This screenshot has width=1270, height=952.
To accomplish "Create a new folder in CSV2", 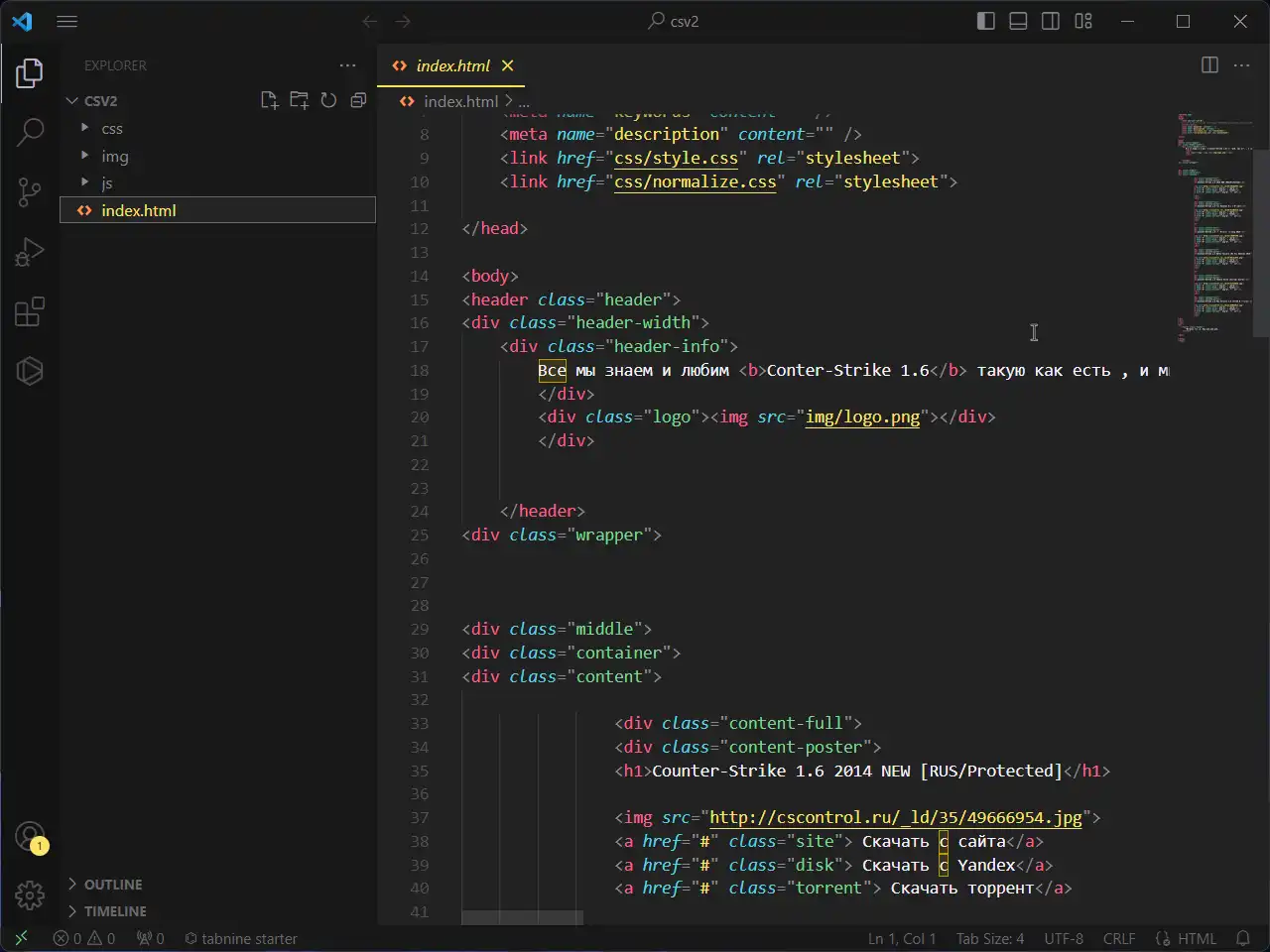I will tap(299, 100).
